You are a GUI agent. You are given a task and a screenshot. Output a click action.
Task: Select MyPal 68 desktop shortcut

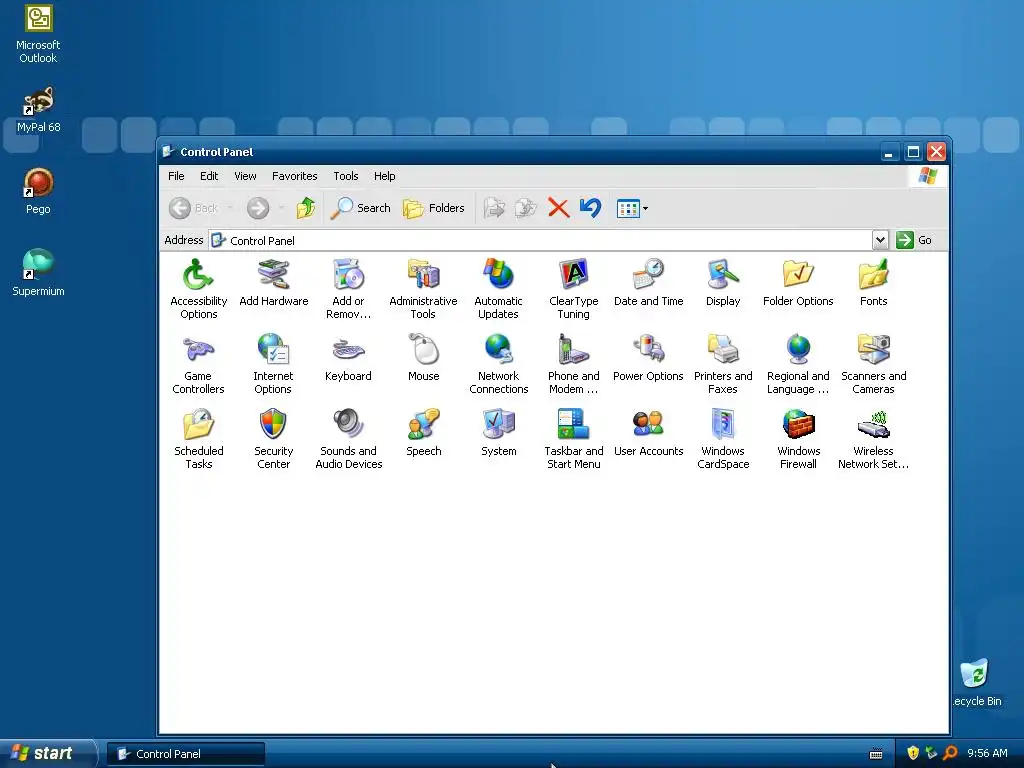pos(38,110)
